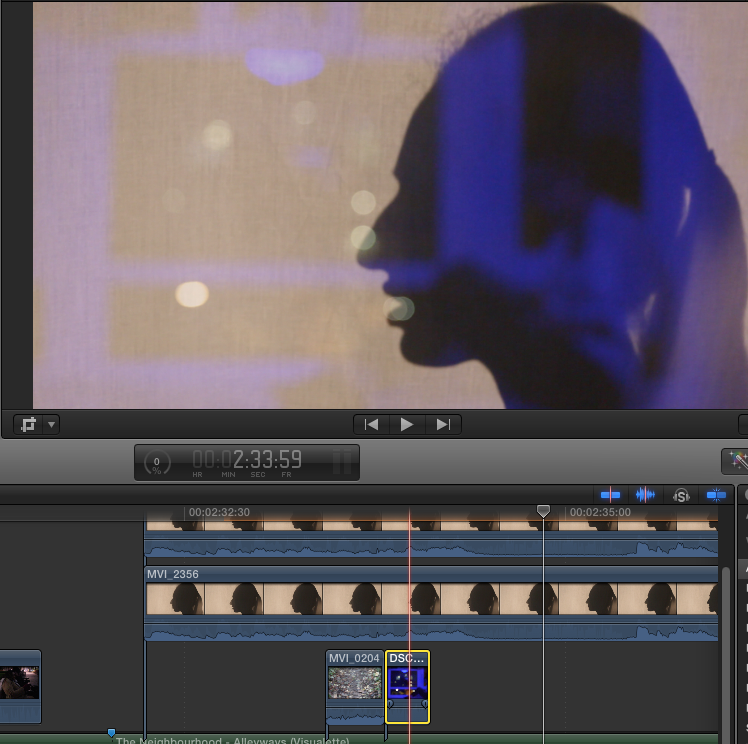
Task: Select the MVI_2356 clip title bar
Action: (431, 574)
